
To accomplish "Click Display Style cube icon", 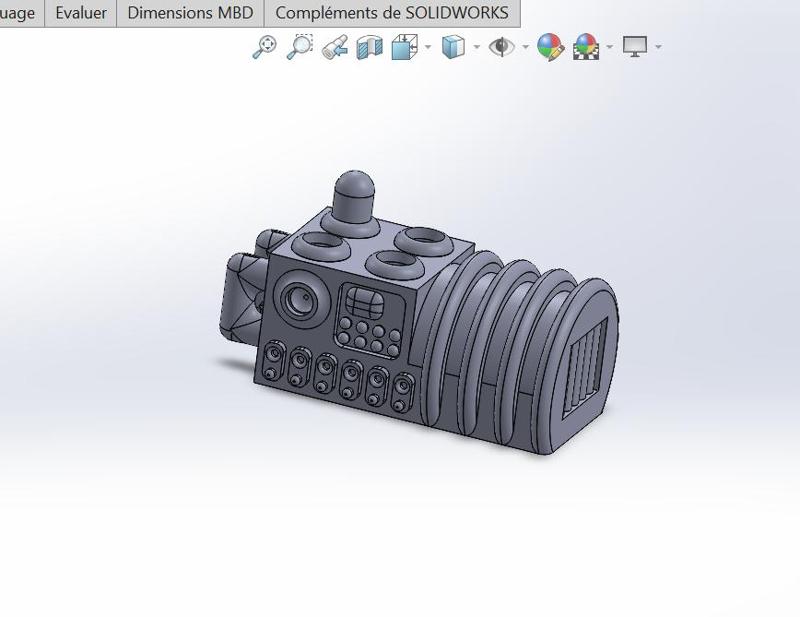I will [x=453, y=47].
